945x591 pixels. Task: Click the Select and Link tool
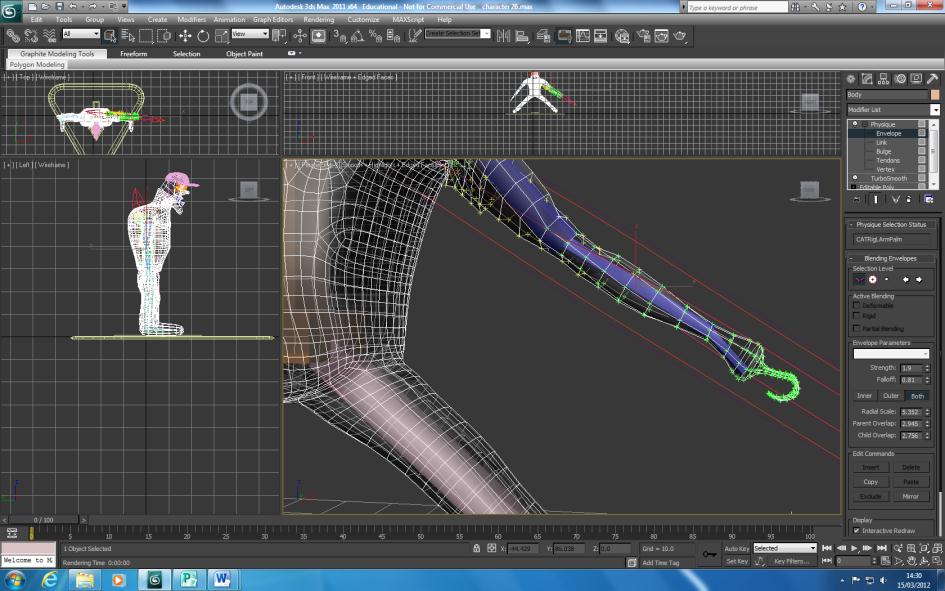(x=13, y=36)
